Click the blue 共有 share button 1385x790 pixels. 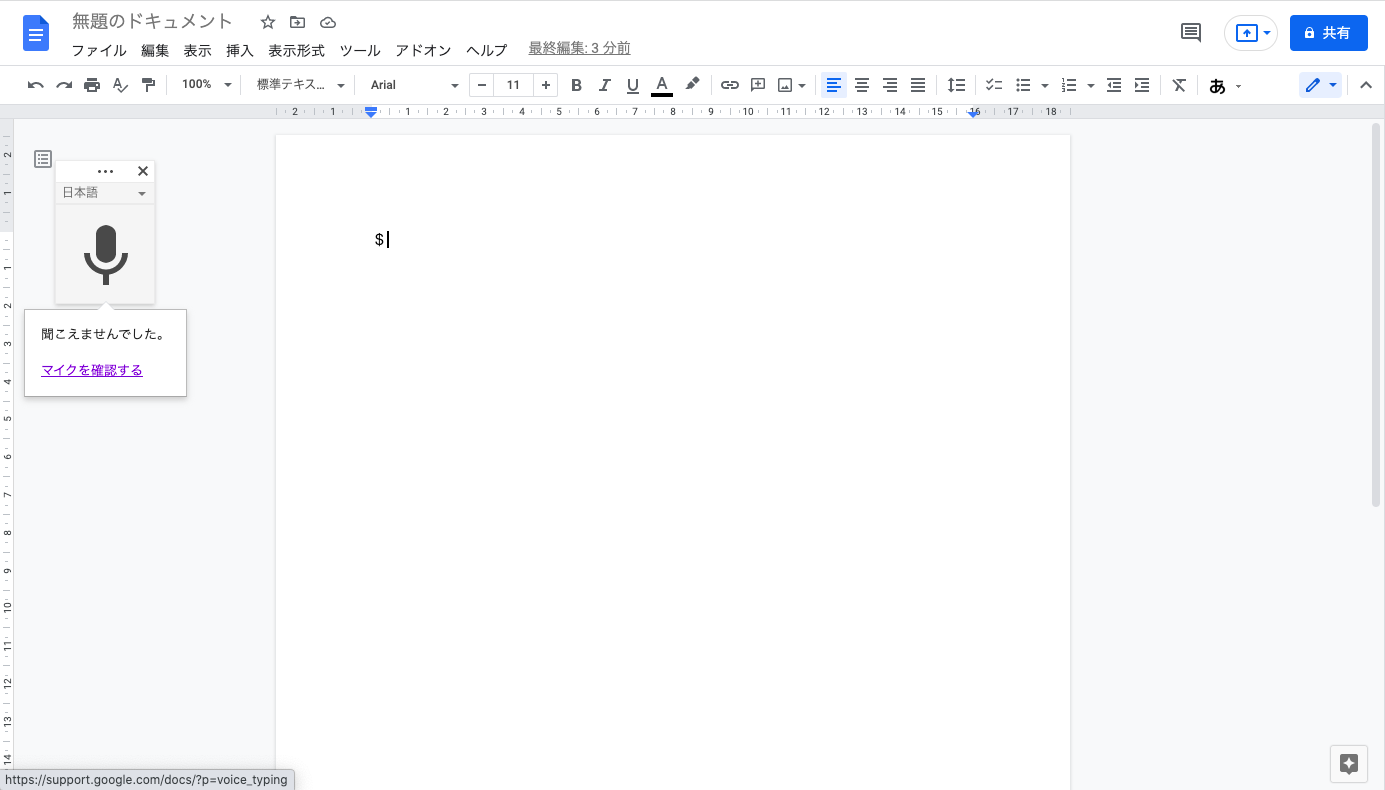tap(1328, 33)
